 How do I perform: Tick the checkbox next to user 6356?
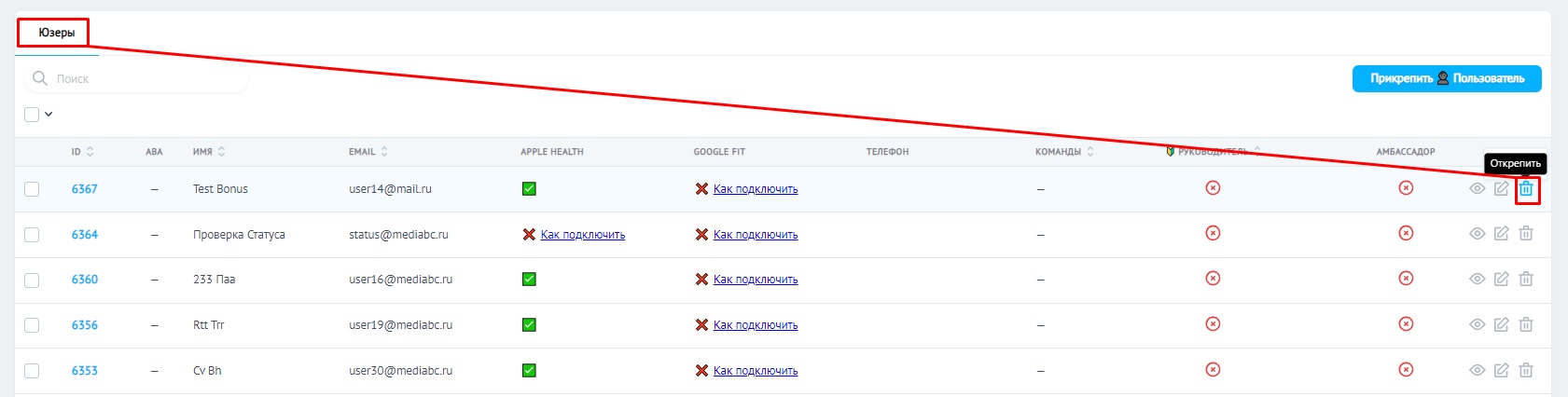click(32, 325)
